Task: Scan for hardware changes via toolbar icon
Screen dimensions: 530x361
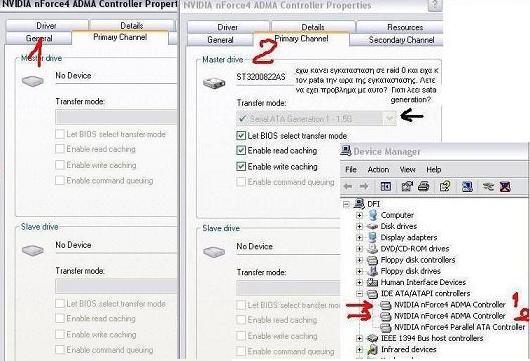Action: pos(467,186)
